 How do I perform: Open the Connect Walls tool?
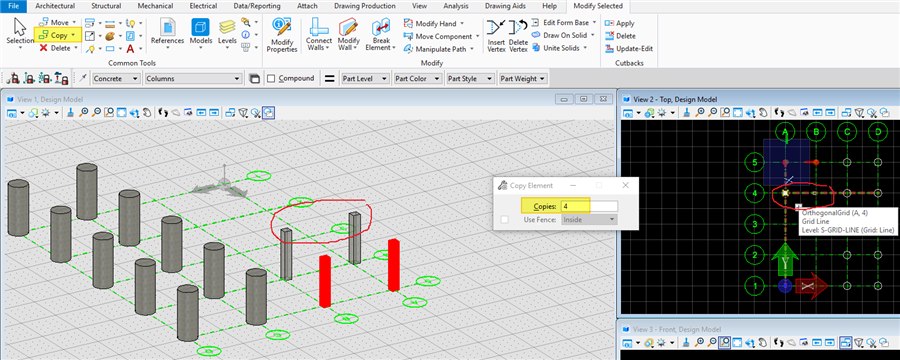(319, 34)
